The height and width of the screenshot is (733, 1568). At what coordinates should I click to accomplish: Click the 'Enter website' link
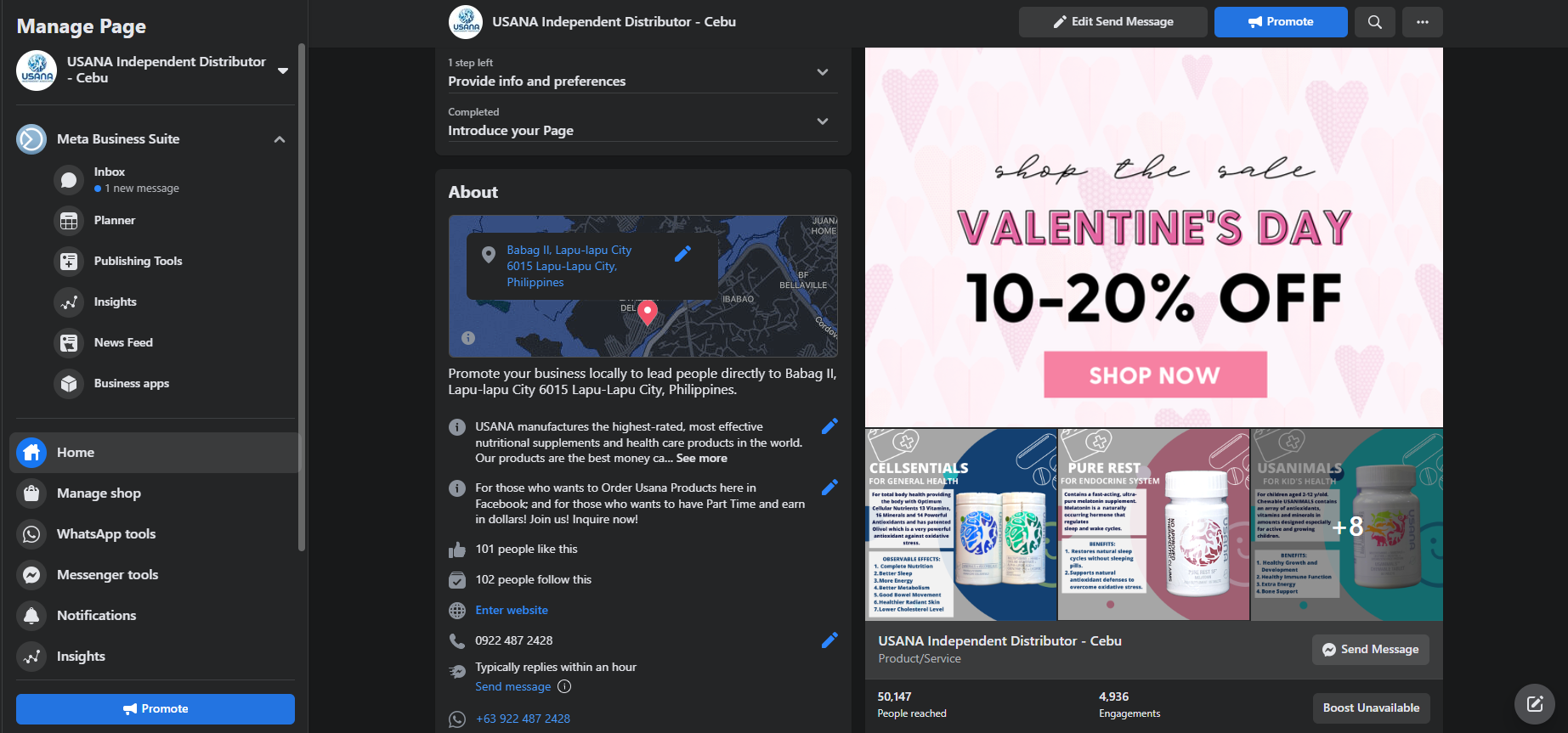(512, 610)
